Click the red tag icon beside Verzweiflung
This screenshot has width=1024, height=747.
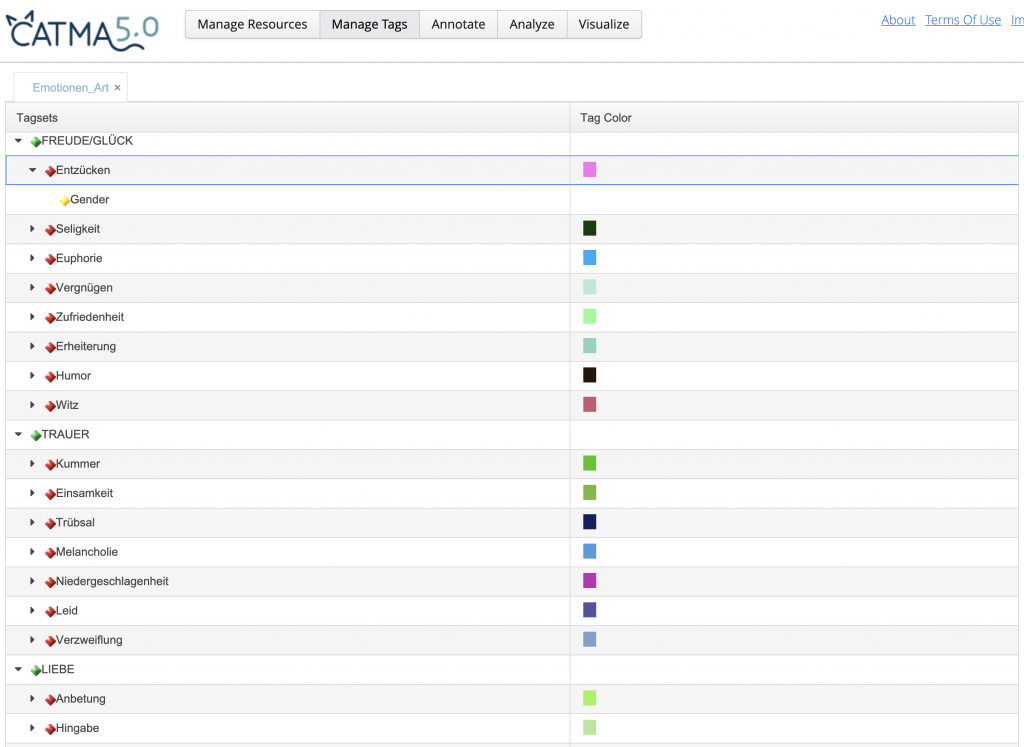tap(50, 641)
